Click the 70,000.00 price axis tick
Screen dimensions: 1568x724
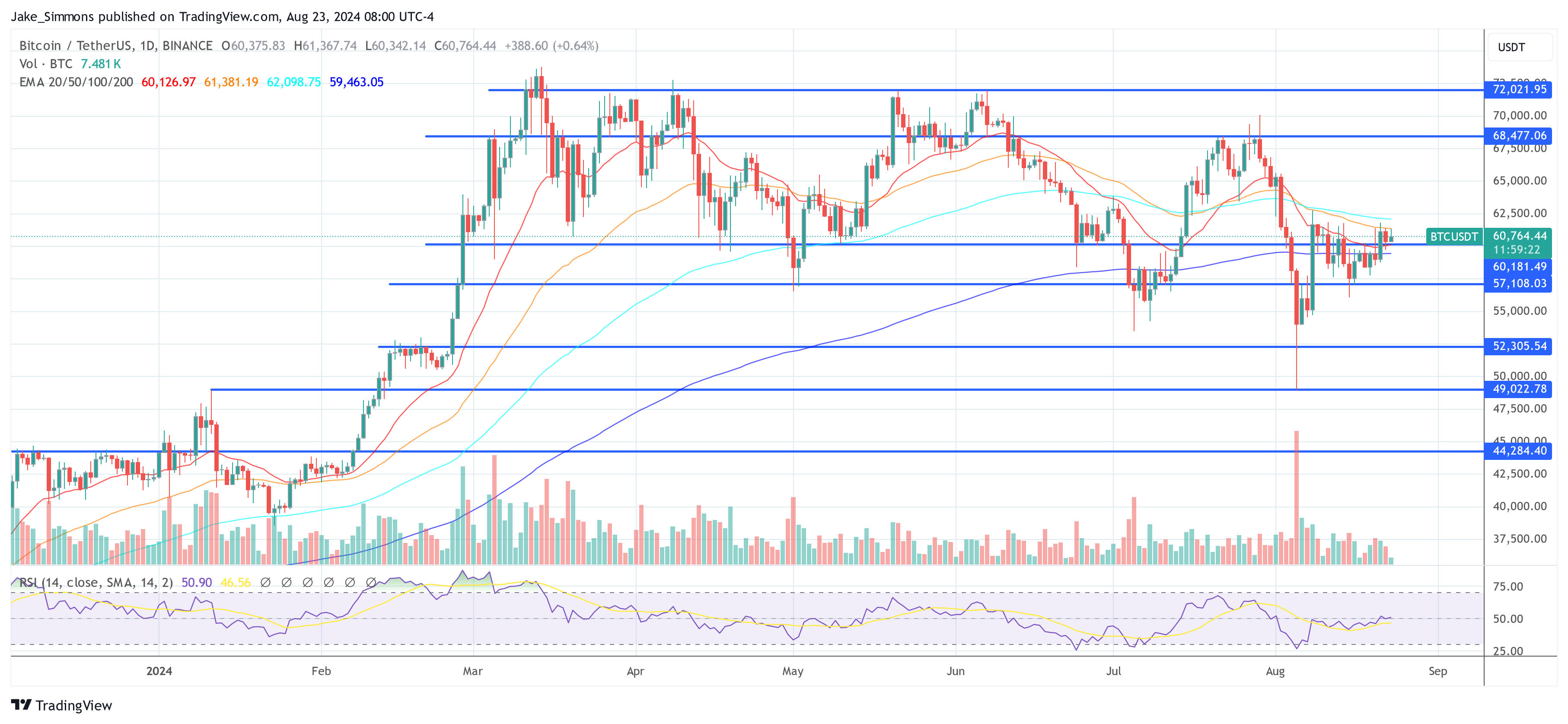[x=1519, y=116]
